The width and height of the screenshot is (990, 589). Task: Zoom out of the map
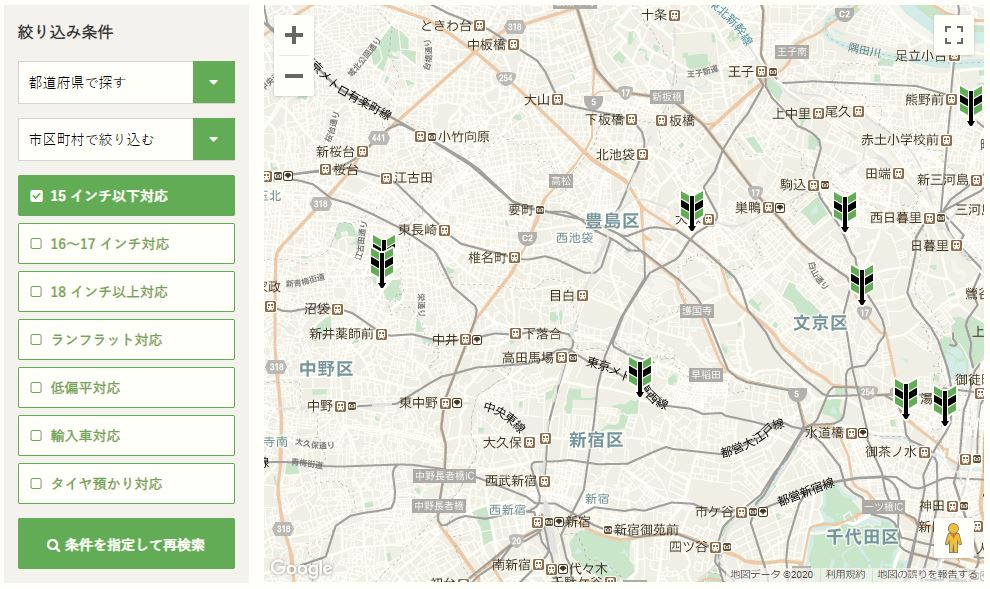coord(294,76)
